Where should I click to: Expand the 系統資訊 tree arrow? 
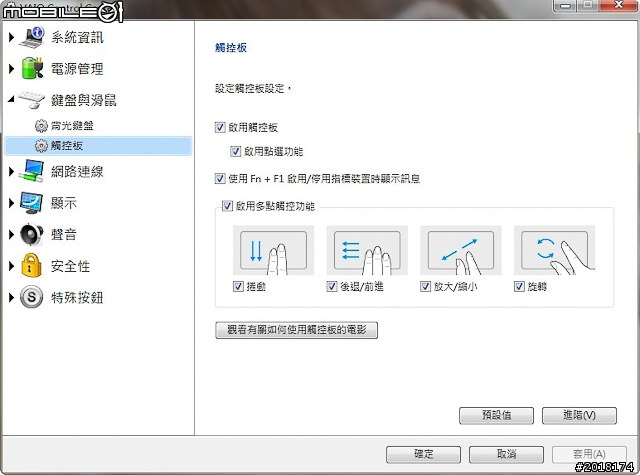[x=11, y=38]
